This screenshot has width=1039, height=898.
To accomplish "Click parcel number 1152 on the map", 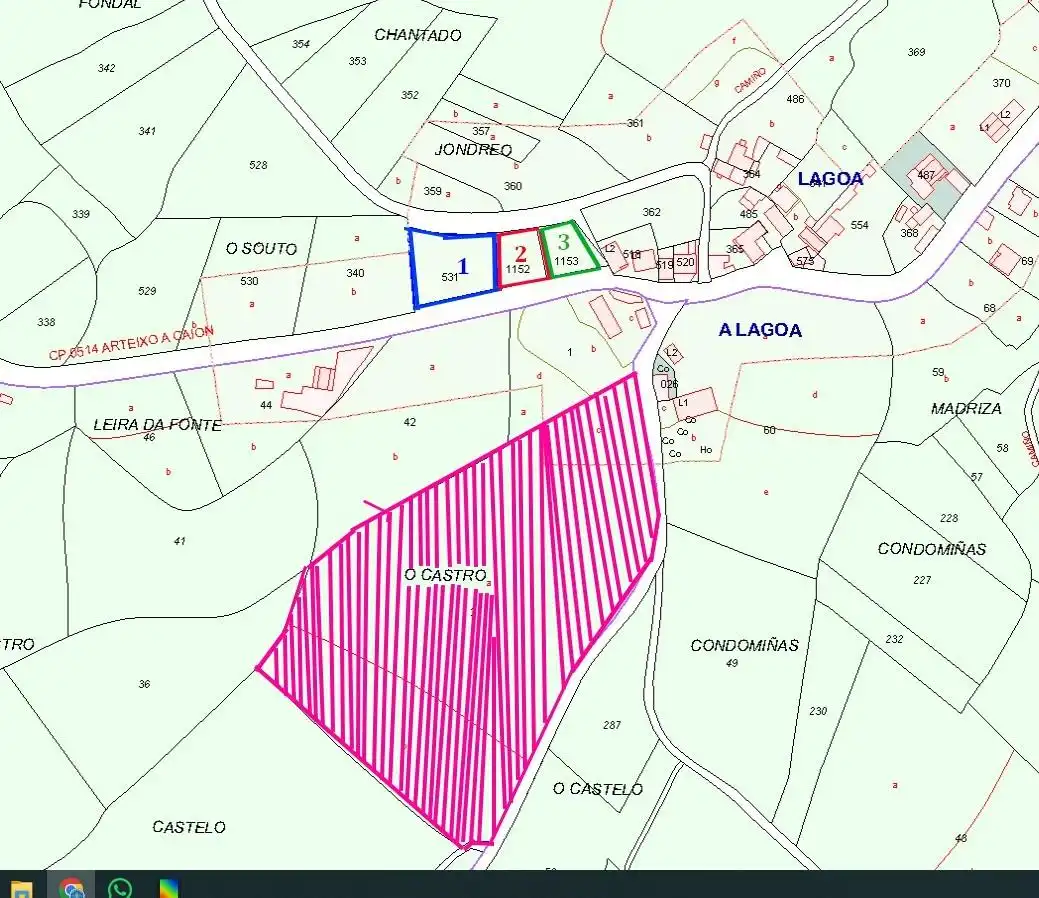I will pos(518,269).
